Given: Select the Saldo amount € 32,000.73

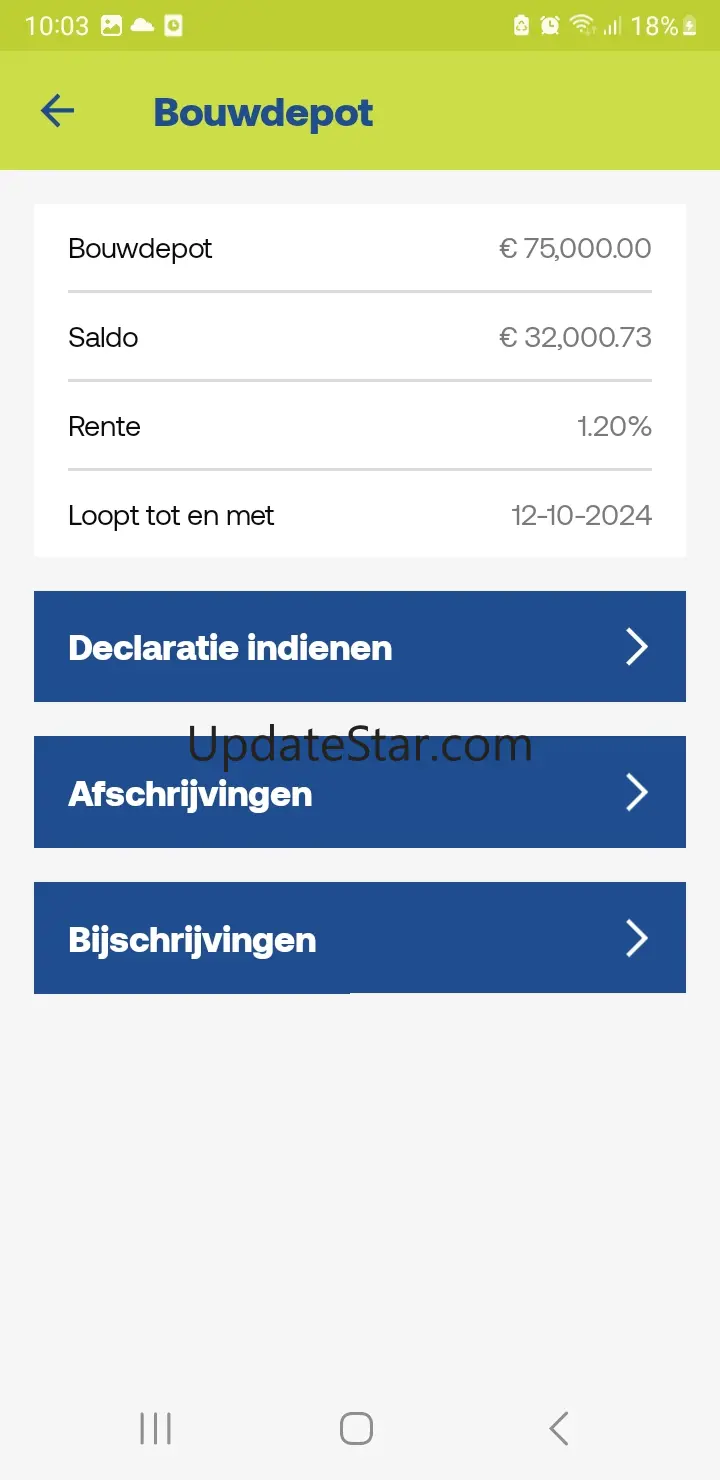Looking at the screenshot, I should (575, 338).
